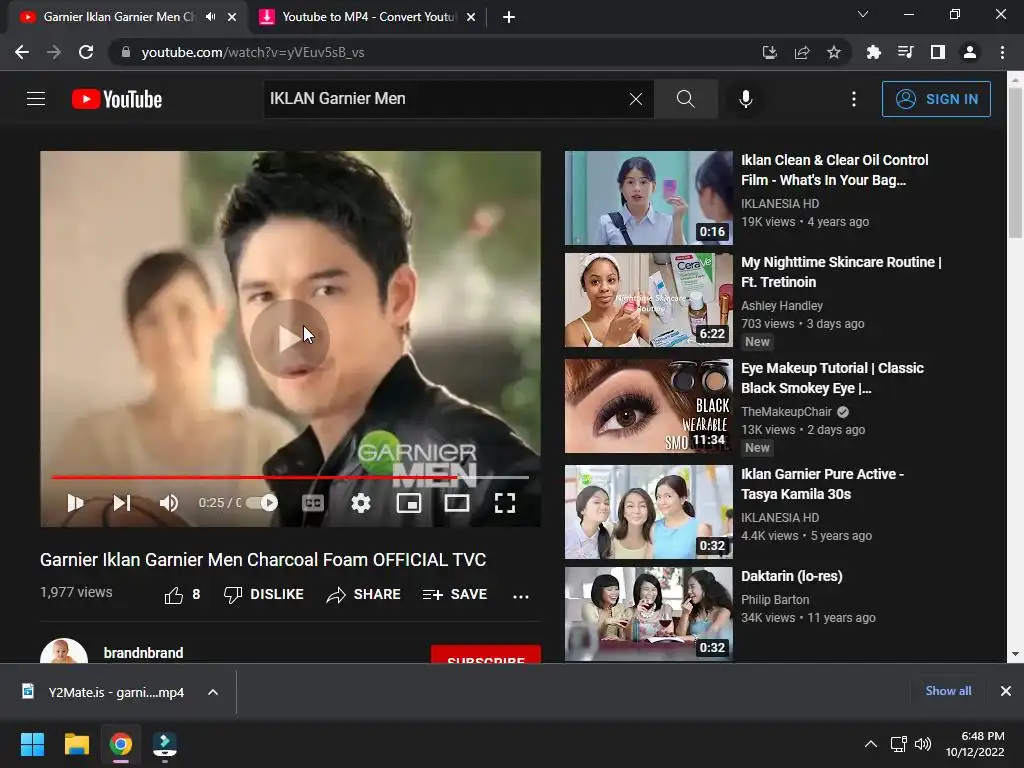Viewport: 1024px width, 768px height.
Task: Open the Daktarin (lo-res) video title
Action: [x=792, y=576]
